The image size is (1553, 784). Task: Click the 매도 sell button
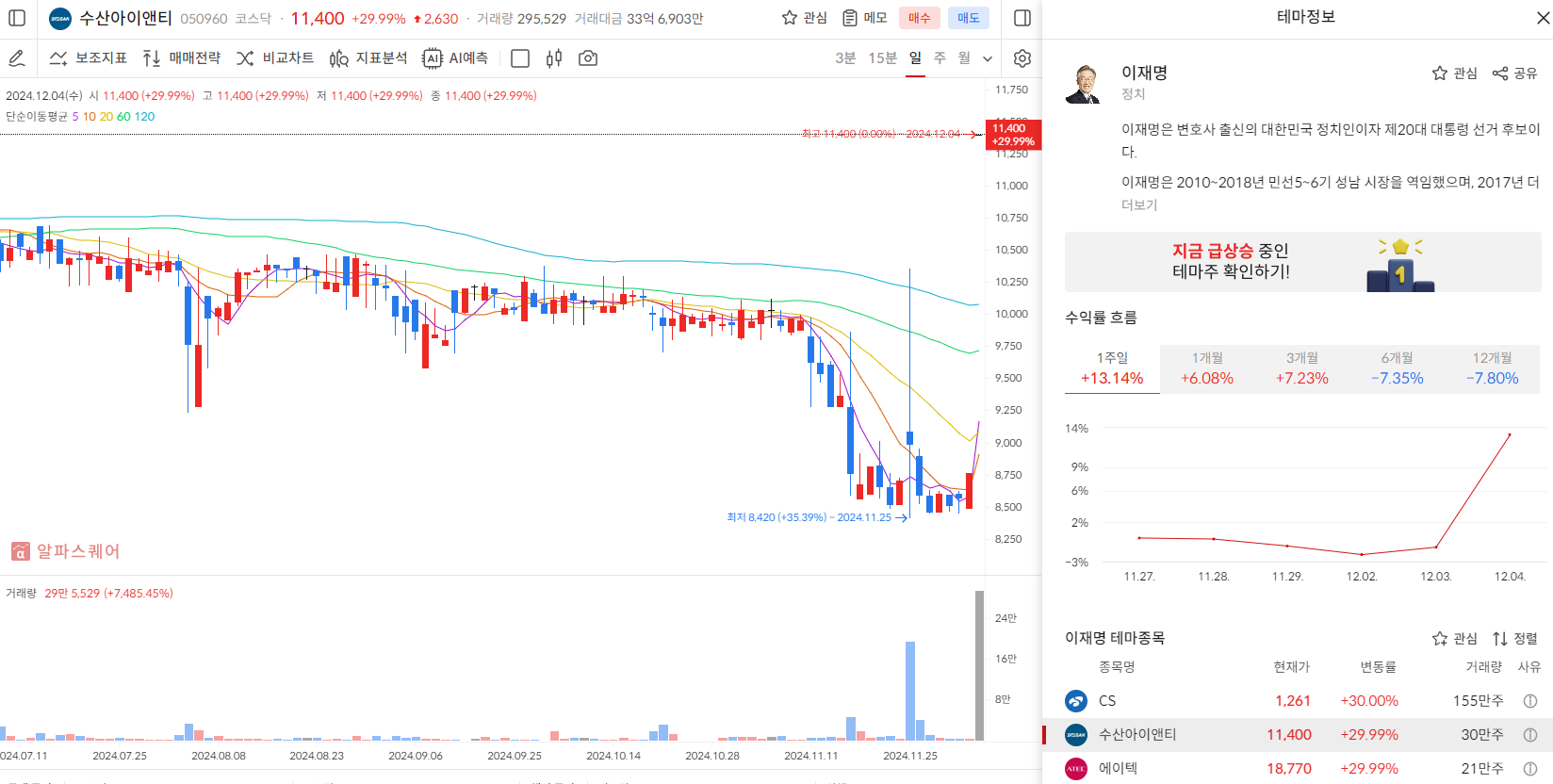point(968,18)
